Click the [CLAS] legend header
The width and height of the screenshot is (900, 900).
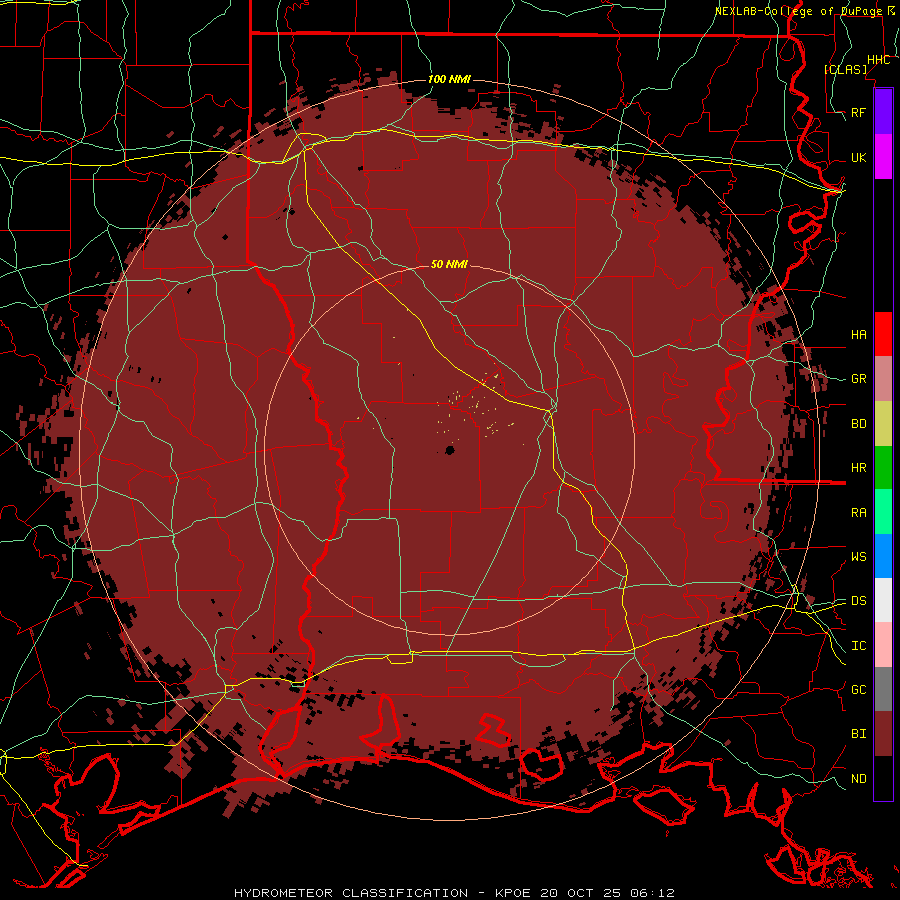pos(845,69)
